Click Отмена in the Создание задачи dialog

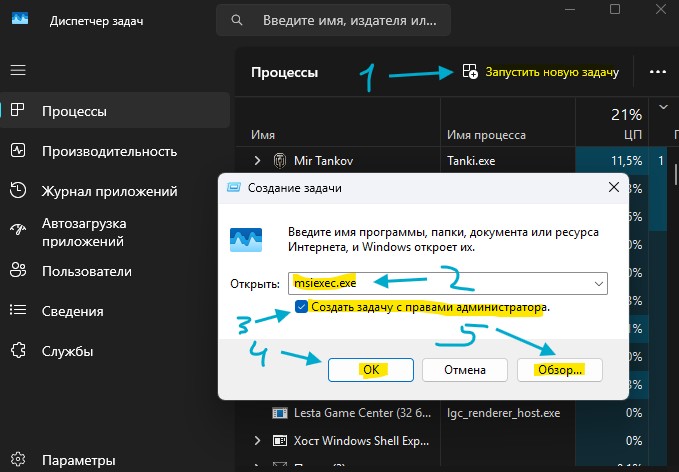pos(465,370)
